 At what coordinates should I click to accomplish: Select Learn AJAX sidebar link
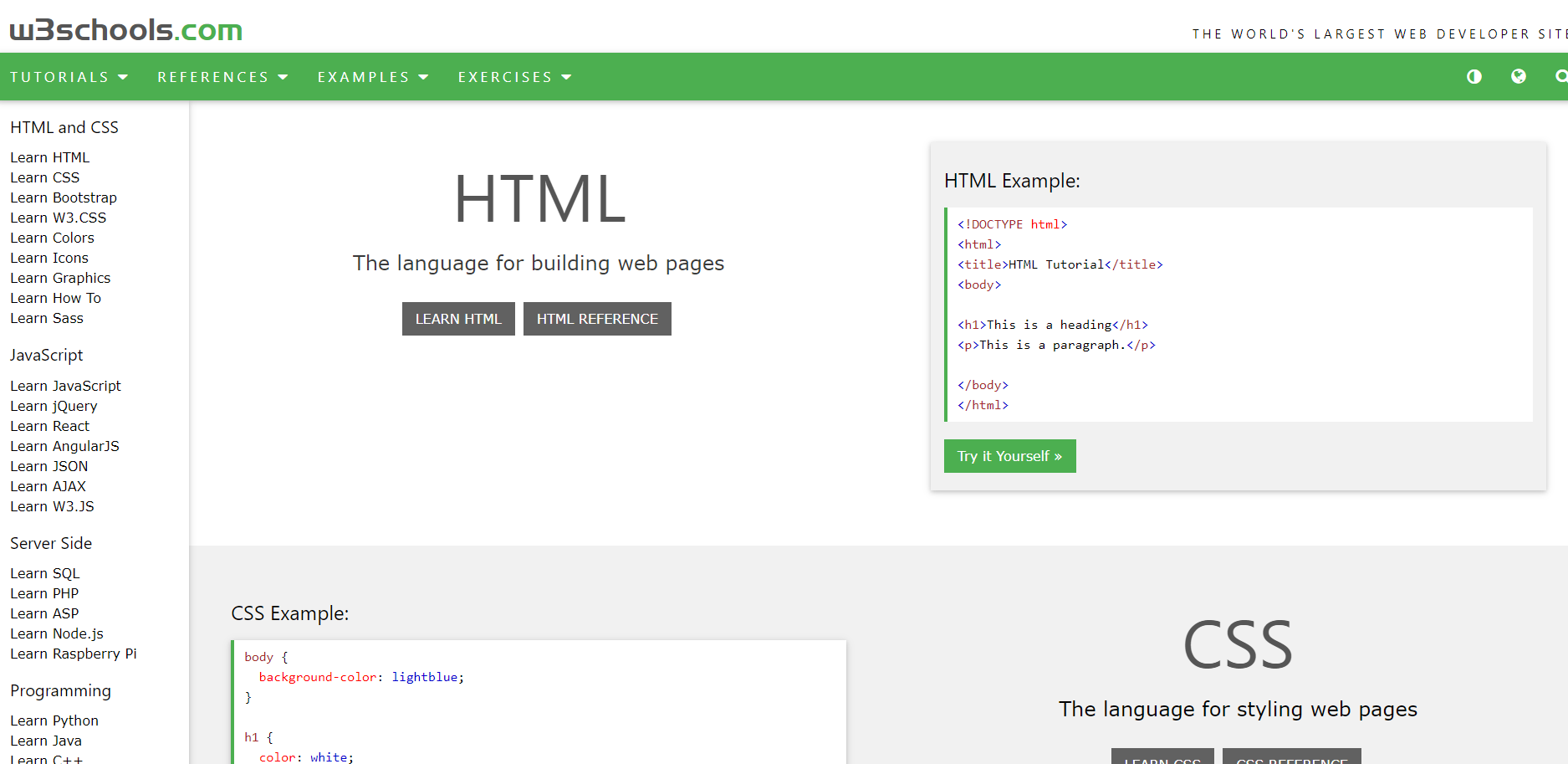(49, 486)
